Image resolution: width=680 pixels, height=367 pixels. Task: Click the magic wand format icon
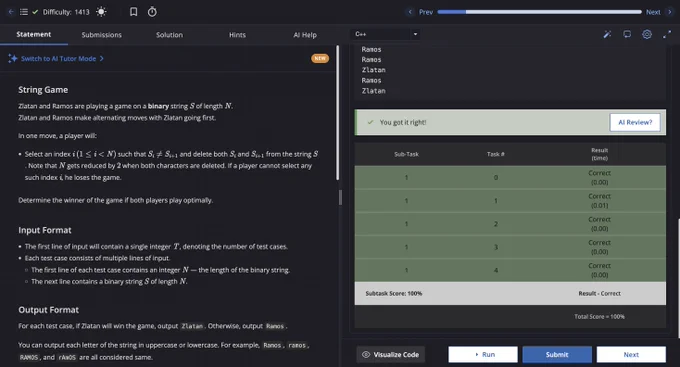(x=607, y=34)
